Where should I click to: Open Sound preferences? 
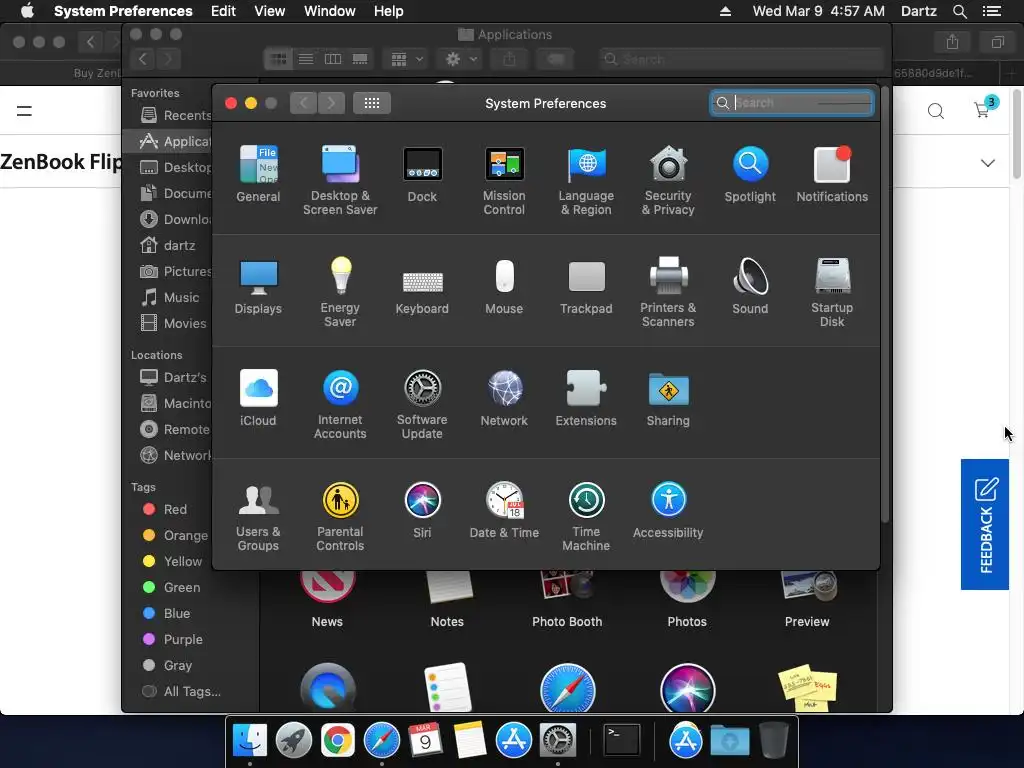point(750,286)
